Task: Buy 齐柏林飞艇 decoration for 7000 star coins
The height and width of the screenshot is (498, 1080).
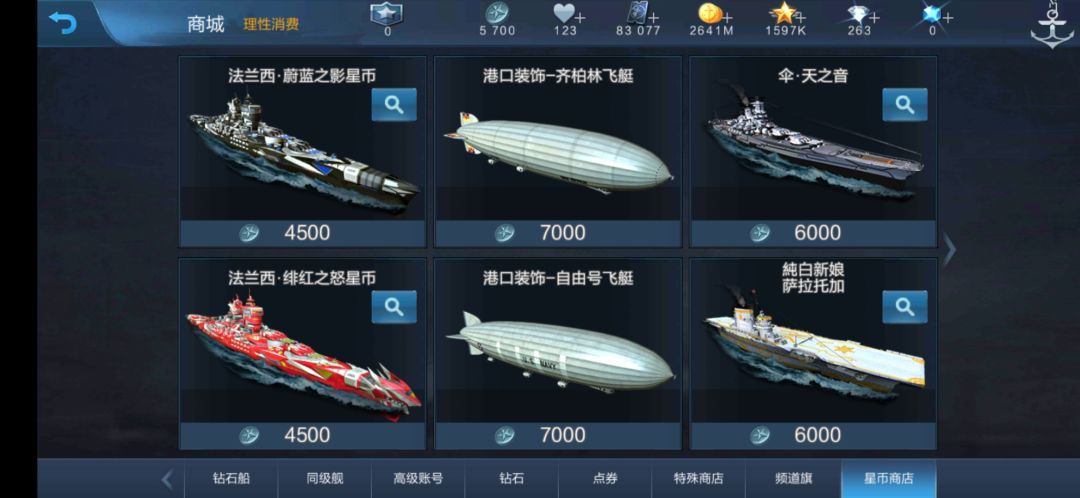Action: (558, 234)
